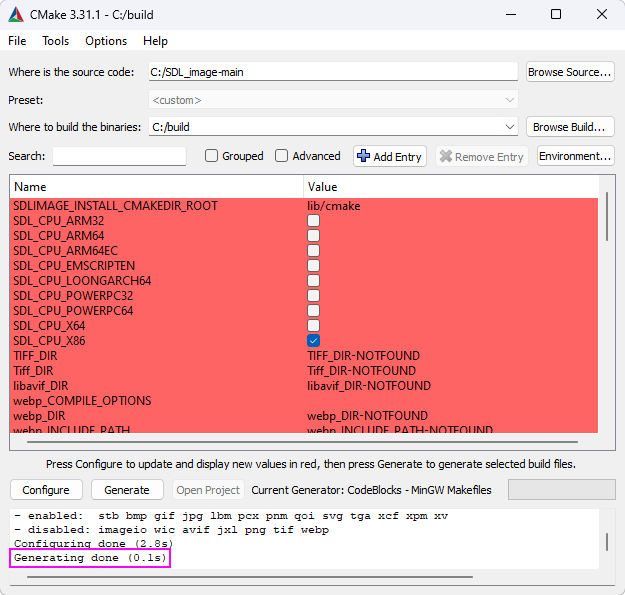
Task: Click the Current Generator label
Action: (x=371, y=489)
